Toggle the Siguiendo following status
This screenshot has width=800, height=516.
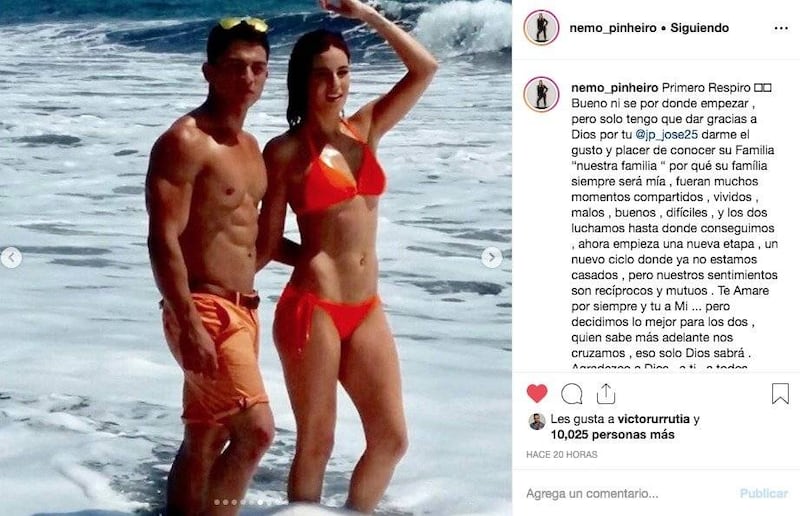click(699, 28)
